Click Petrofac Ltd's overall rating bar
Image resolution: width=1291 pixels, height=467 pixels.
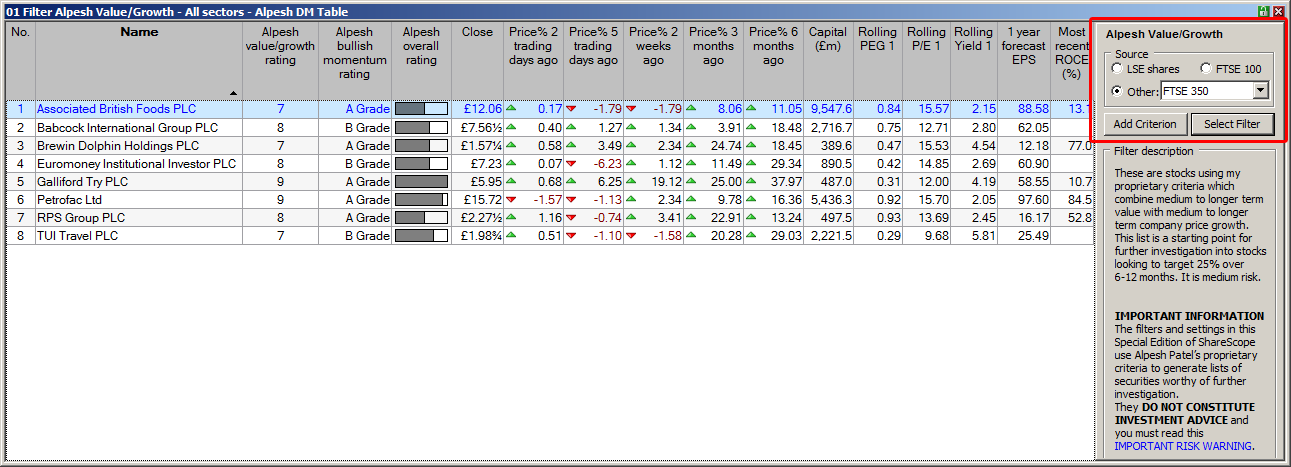click(x=421, y=199)
